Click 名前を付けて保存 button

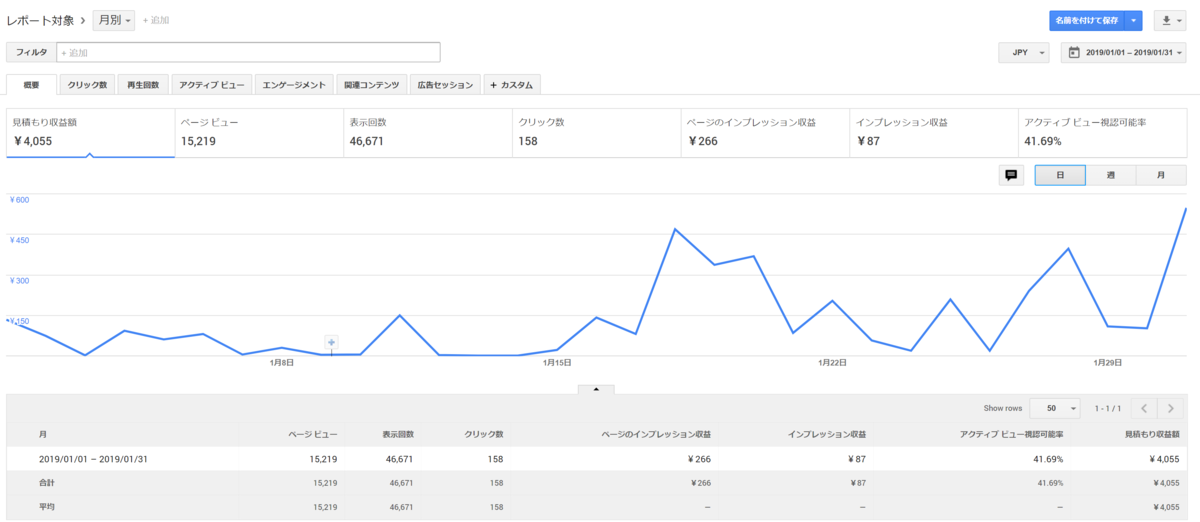[1087, 21]
